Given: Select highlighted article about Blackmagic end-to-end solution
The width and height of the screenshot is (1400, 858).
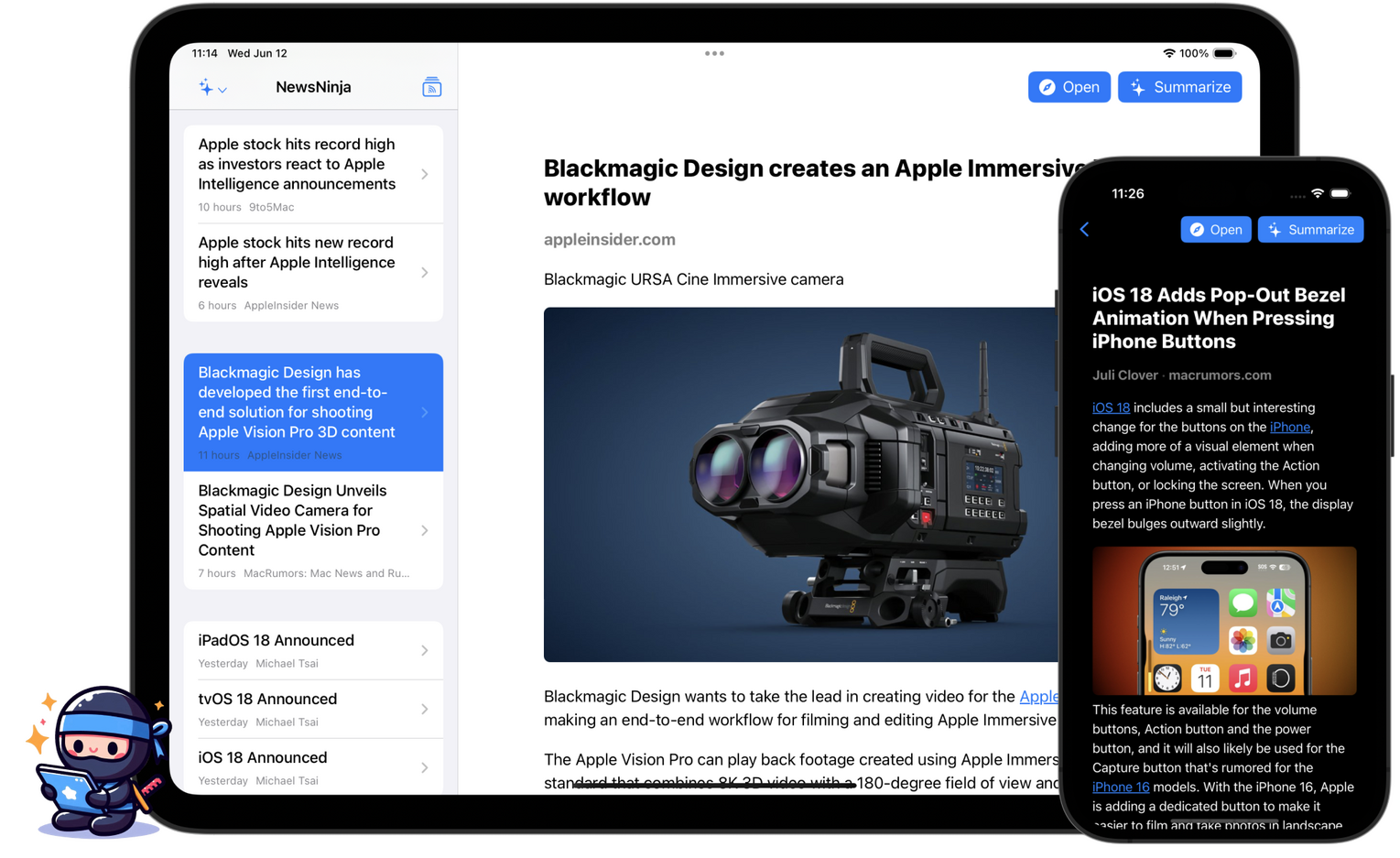Looking at the screenshot, I should click(313, 412).
